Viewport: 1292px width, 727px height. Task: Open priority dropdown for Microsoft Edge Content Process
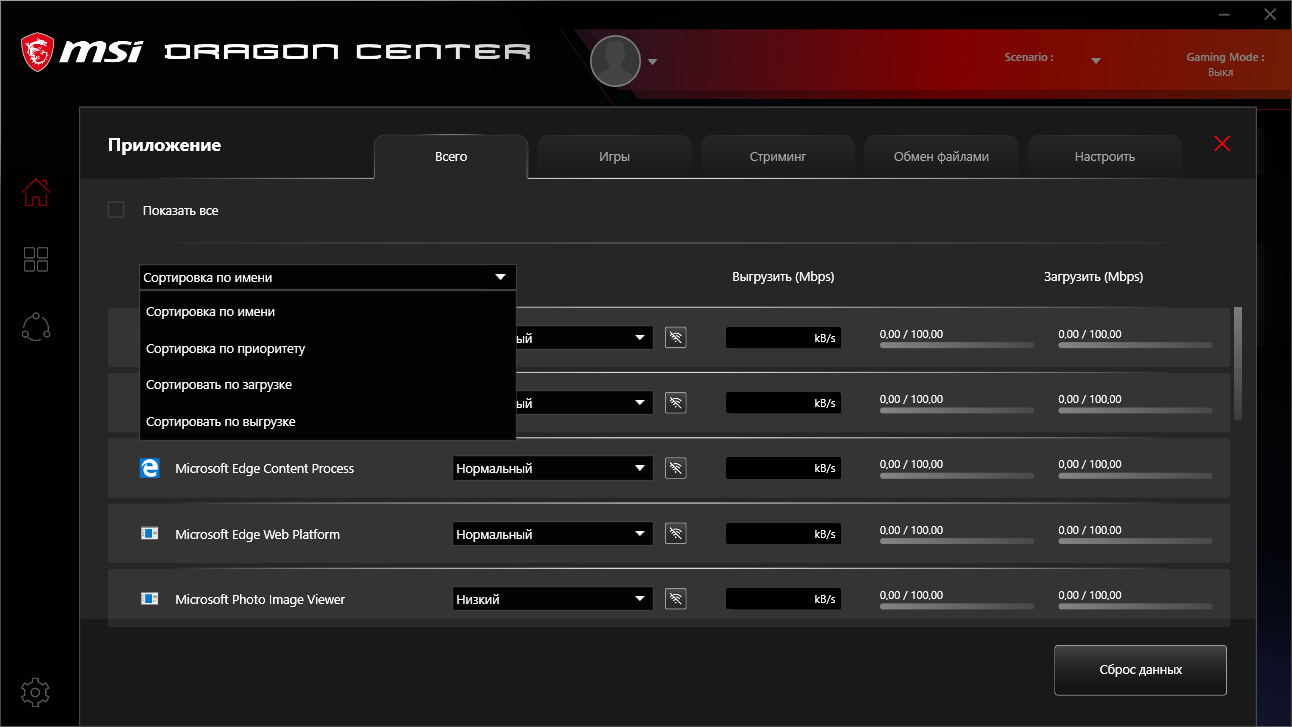coord(552,468)
